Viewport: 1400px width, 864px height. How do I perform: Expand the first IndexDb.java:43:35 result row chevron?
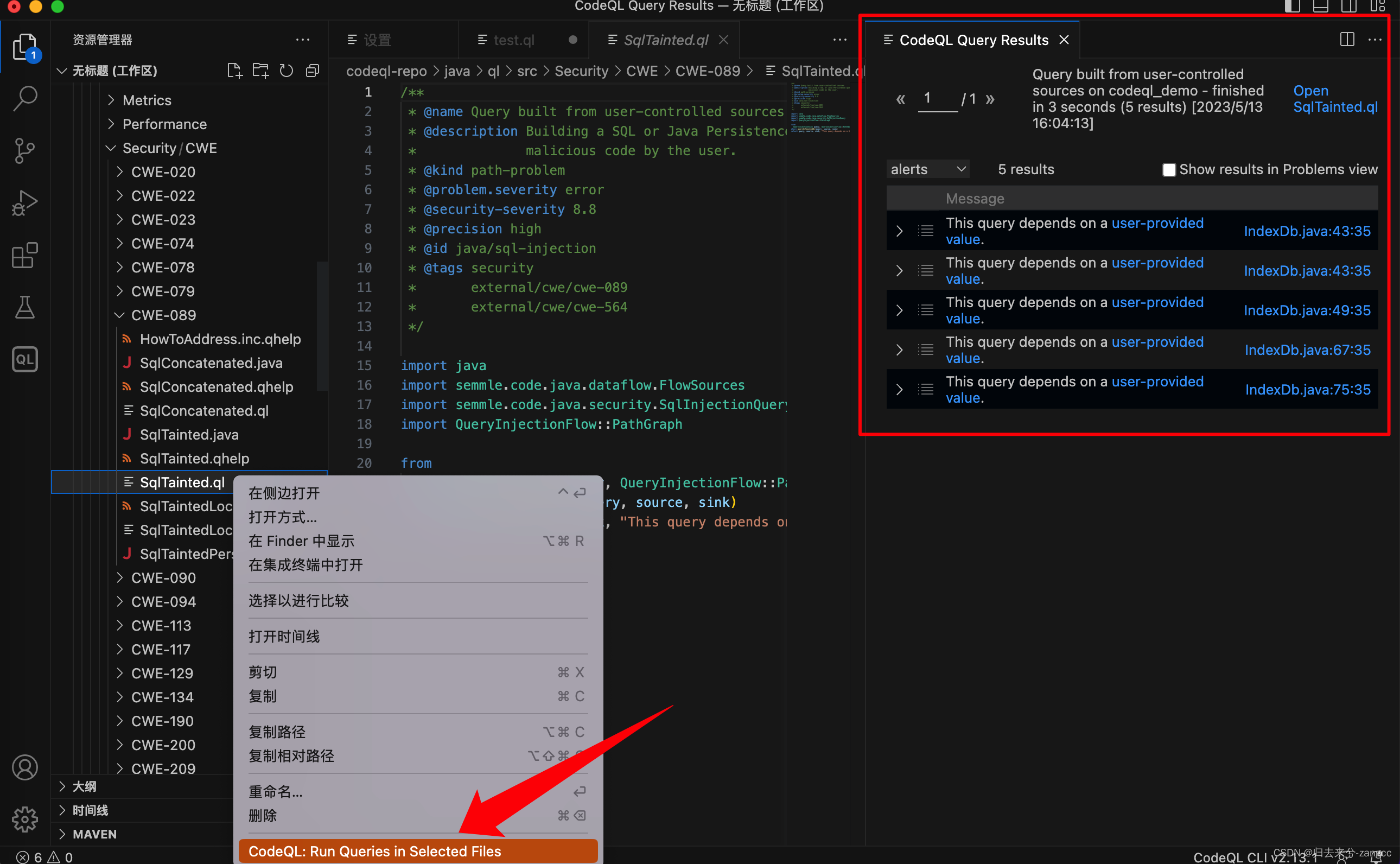point(899,231)
